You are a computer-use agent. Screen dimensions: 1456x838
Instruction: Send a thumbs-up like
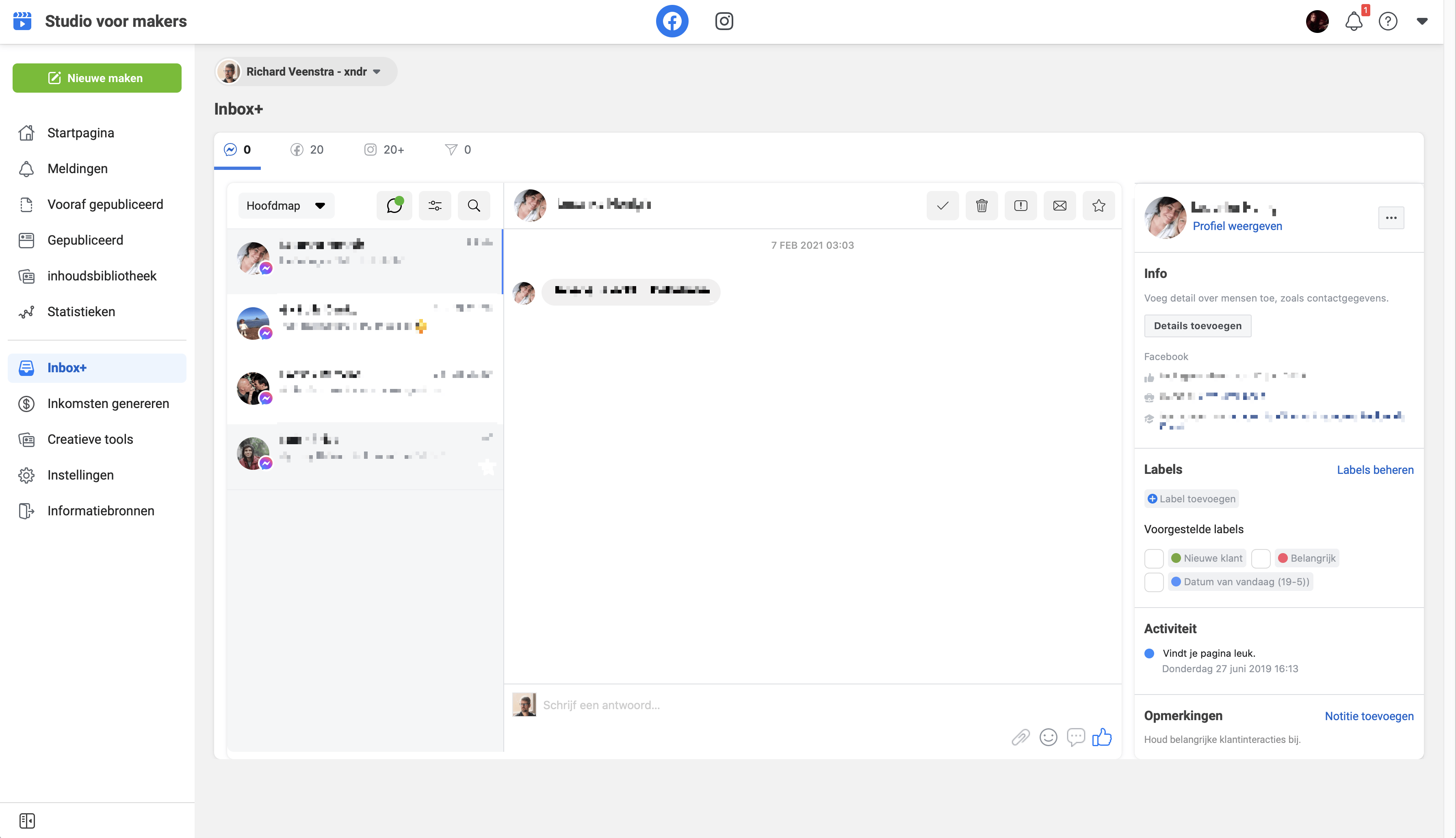tap(1102, 737)
